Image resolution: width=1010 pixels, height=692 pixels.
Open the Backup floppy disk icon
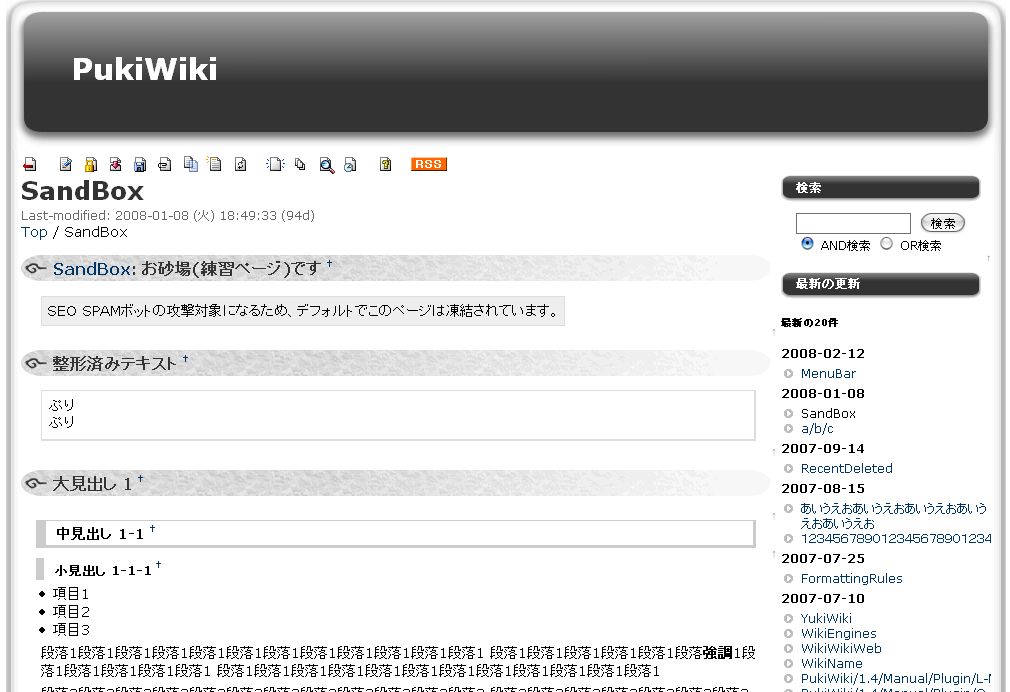[x=140, y=165]
